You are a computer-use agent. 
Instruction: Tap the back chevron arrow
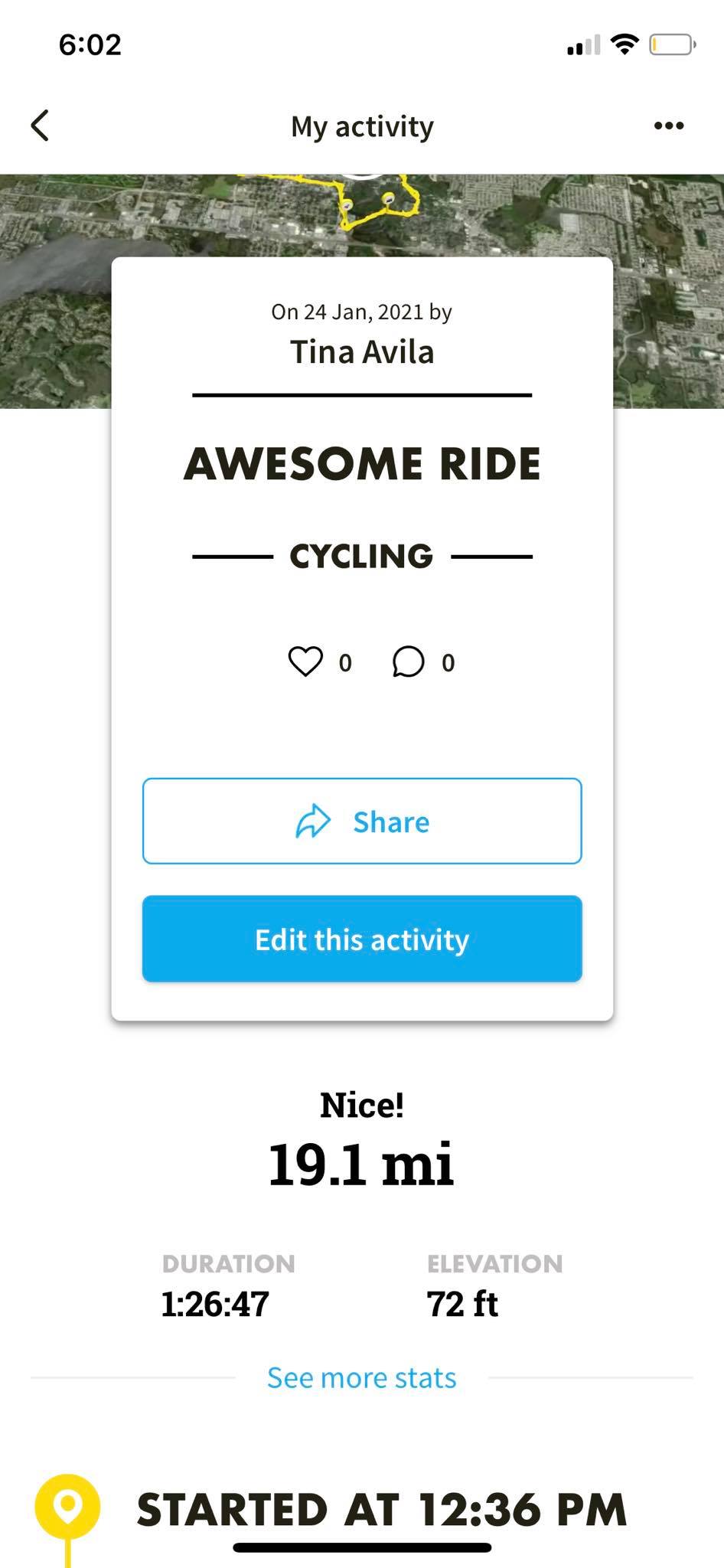pyautogui.click(x=41, y=126)
